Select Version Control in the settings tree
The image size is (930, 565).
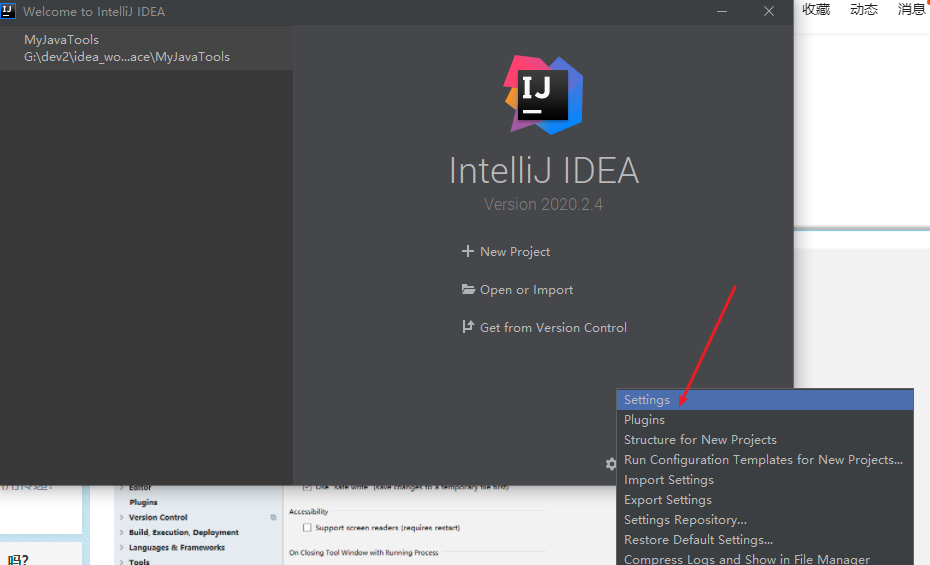[158, 518]
